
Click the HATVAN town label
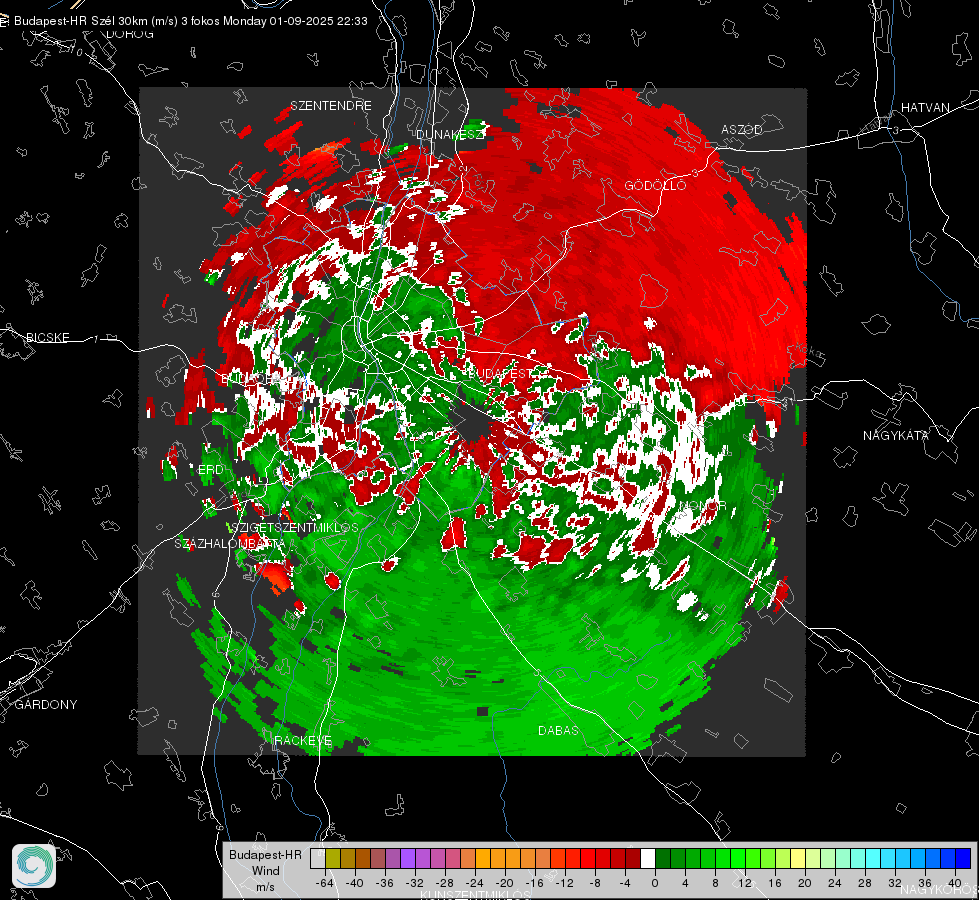(925, 107)
